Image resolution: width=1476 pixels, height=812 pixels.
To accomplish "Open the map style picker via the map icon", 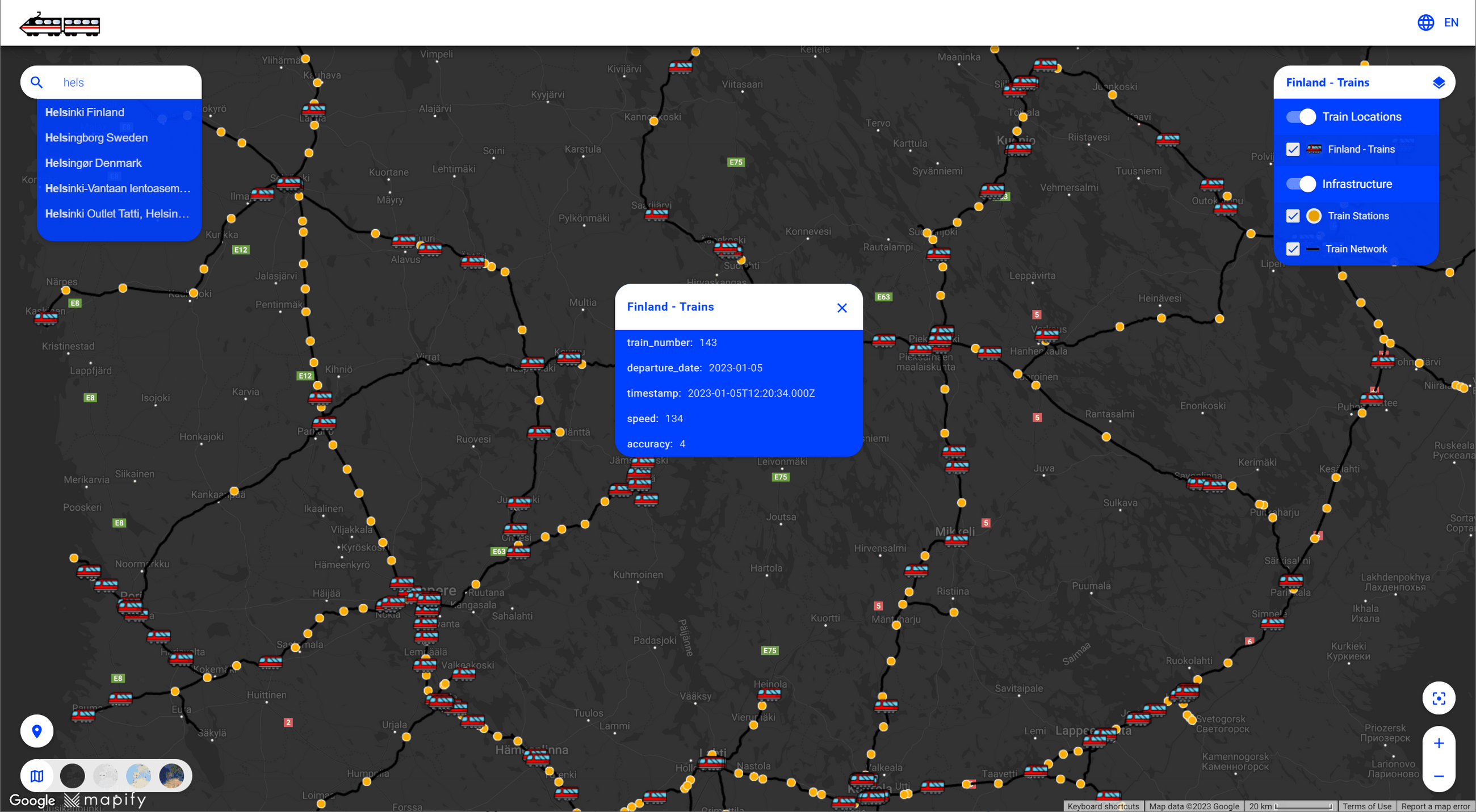I will tap(36, 776).
